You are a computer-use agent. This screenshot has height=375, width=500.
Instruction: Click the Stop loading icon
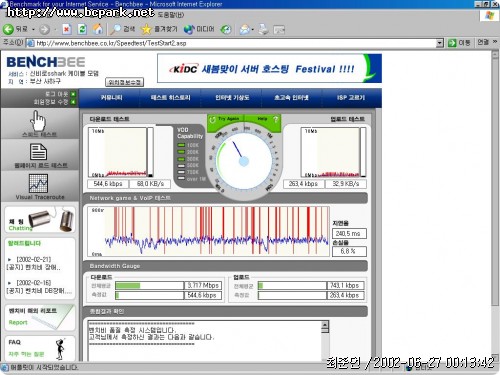click(67, 29)
